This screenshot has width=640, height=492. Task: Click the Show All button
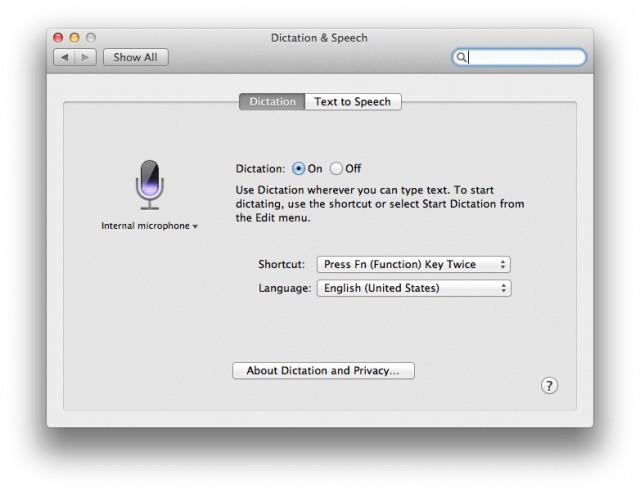coord(135,57)
